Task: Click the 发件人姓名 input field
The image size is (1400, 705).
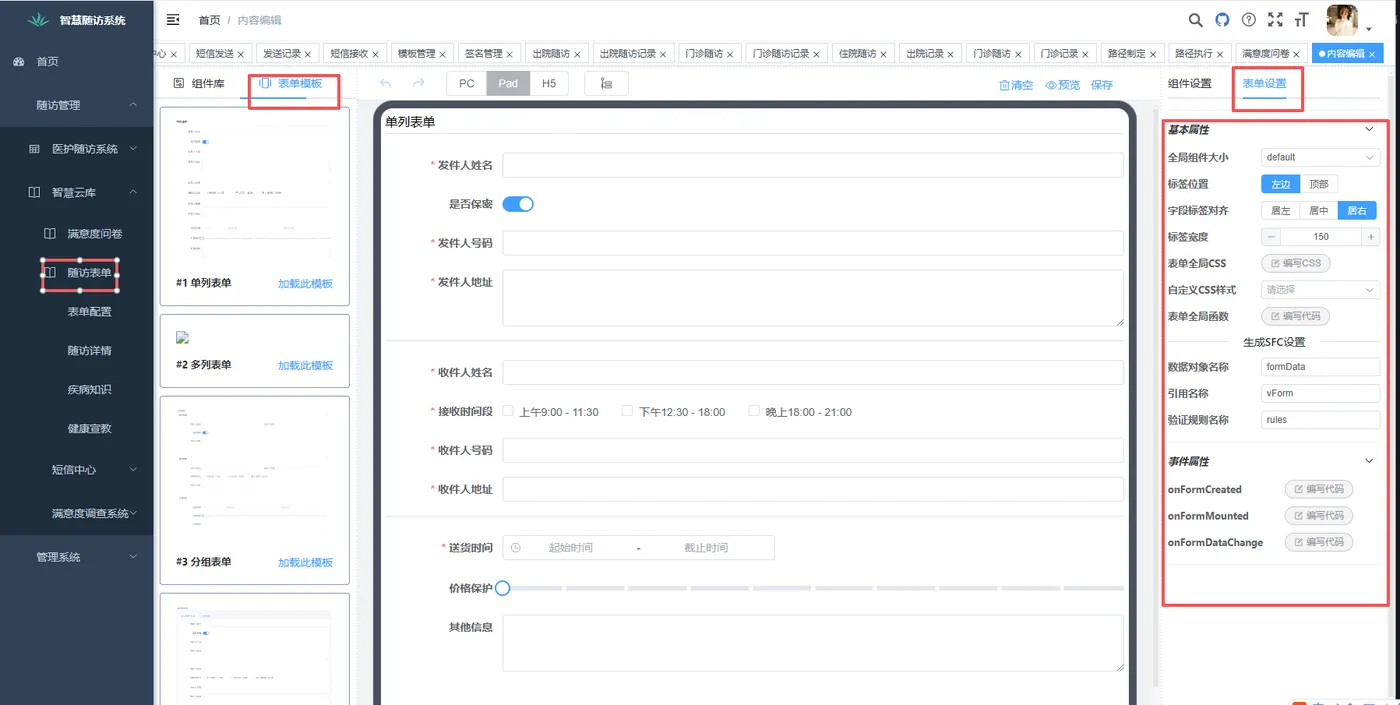Action: point(813,165)
